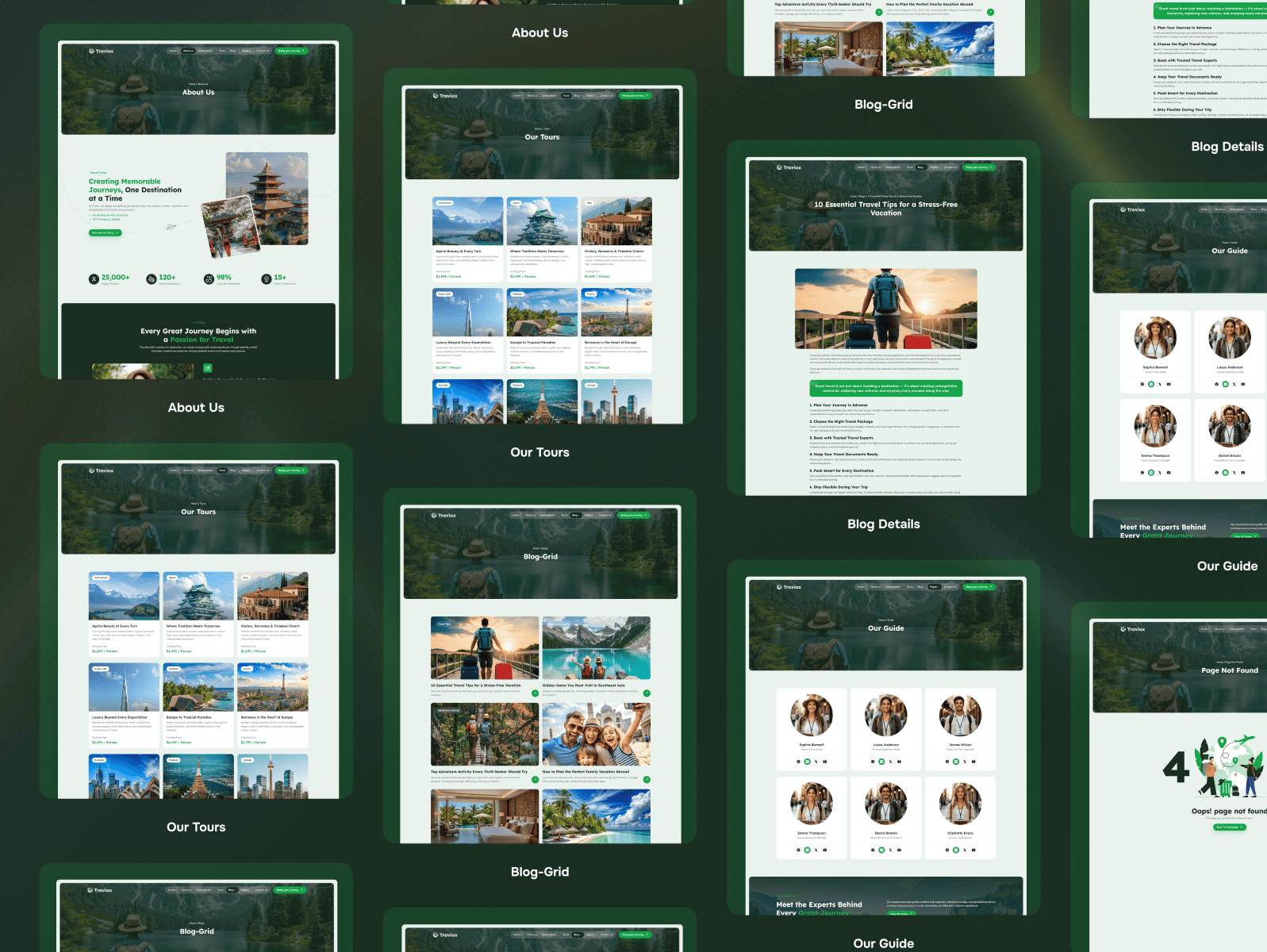Open James Wilson's X icon
Image resolution: width=1267 pixels, height=952 pixels.
coord(965,762)
